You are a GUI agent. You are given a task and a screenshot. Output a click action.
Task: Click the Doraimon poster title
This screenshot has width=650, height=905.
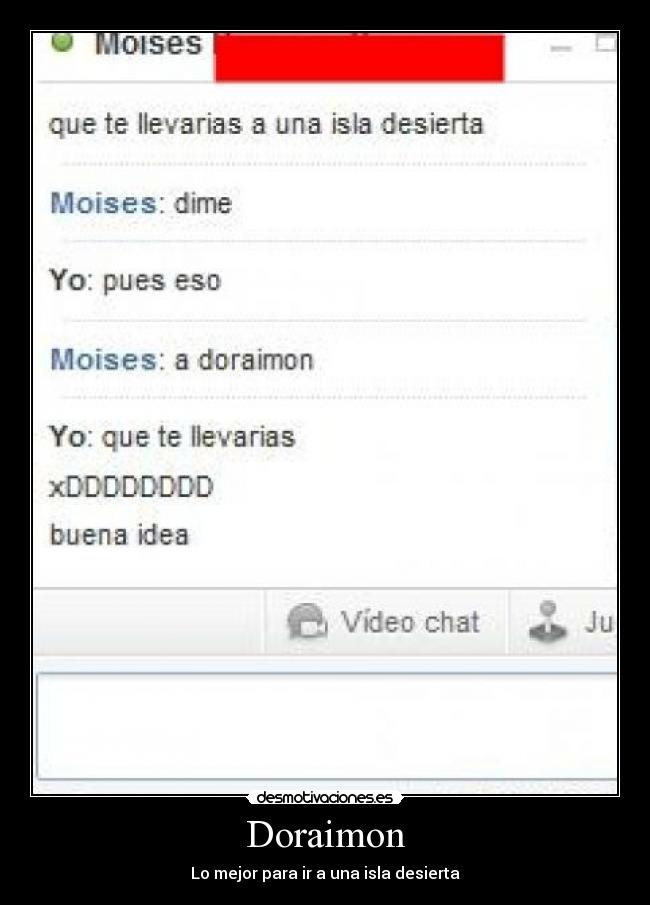pos(326,835)
